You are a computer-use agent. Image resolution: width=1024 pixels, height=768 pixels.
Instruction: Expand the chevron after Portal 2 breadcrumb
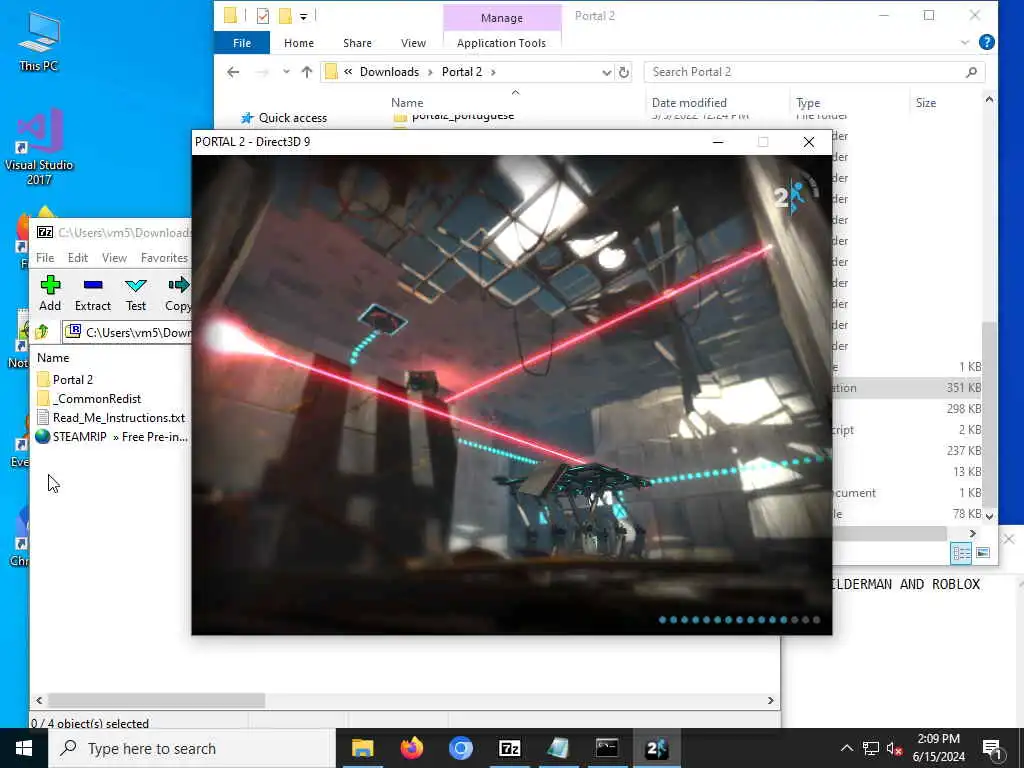pos(493,72)
